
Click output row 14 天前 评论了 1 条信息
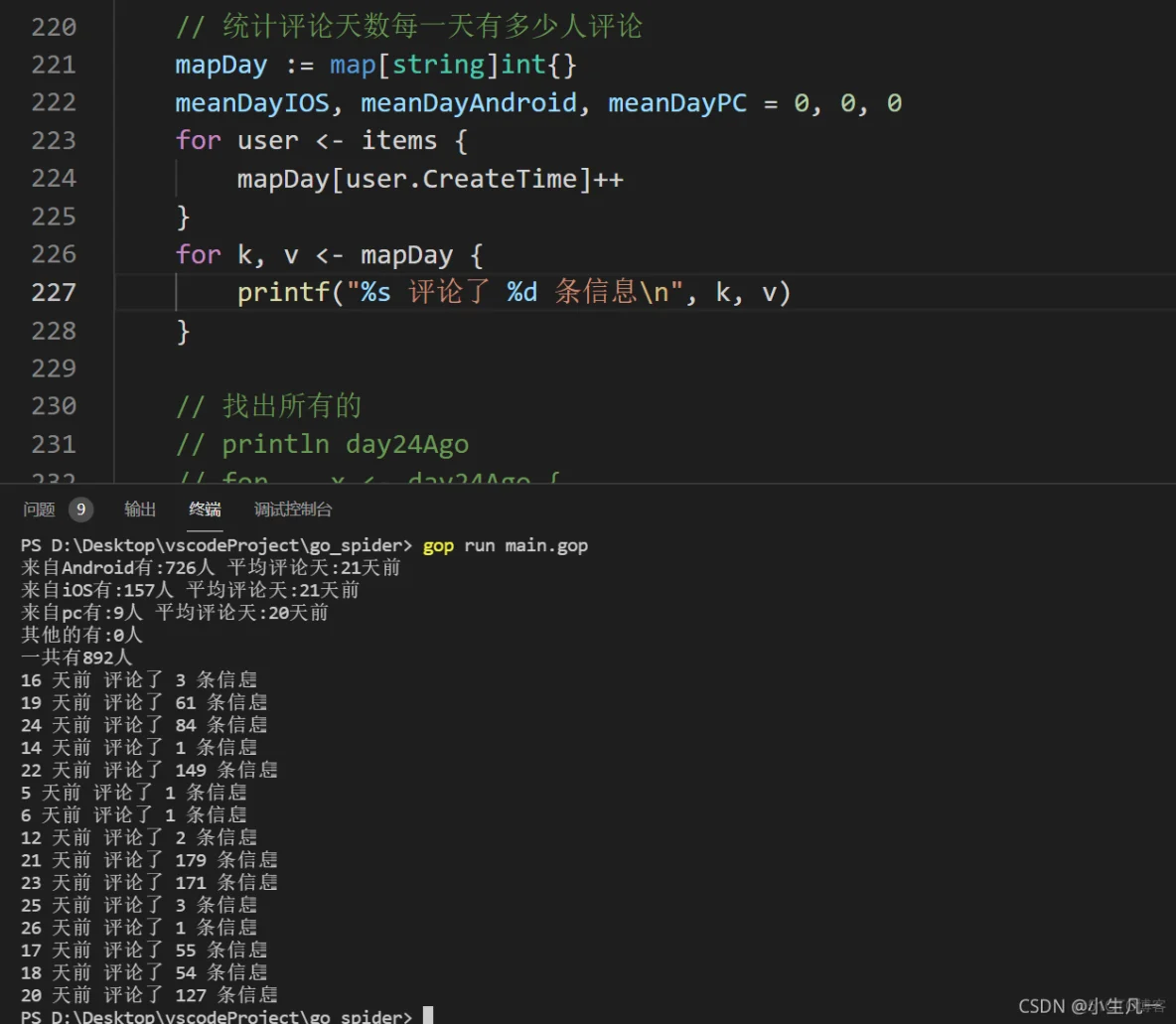pos(139,748)
